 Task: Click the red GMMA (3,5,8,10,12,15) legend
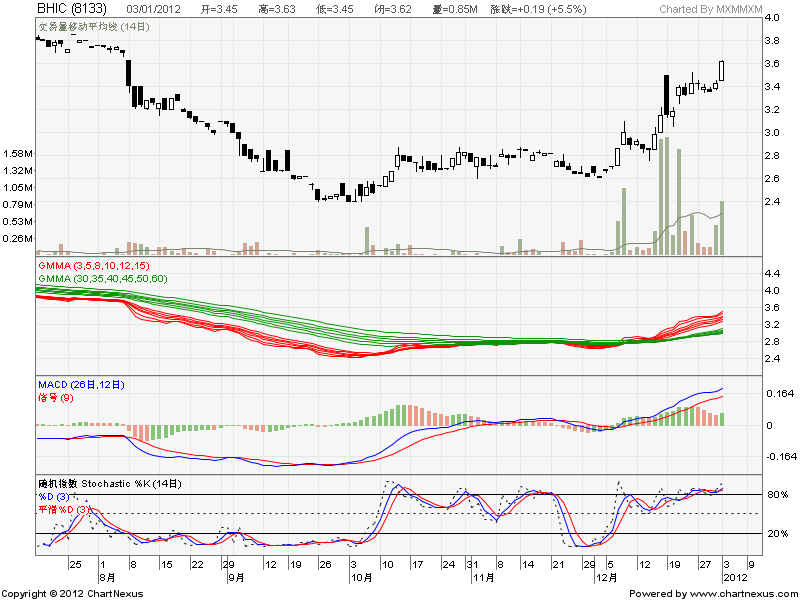tap(94, 267)
